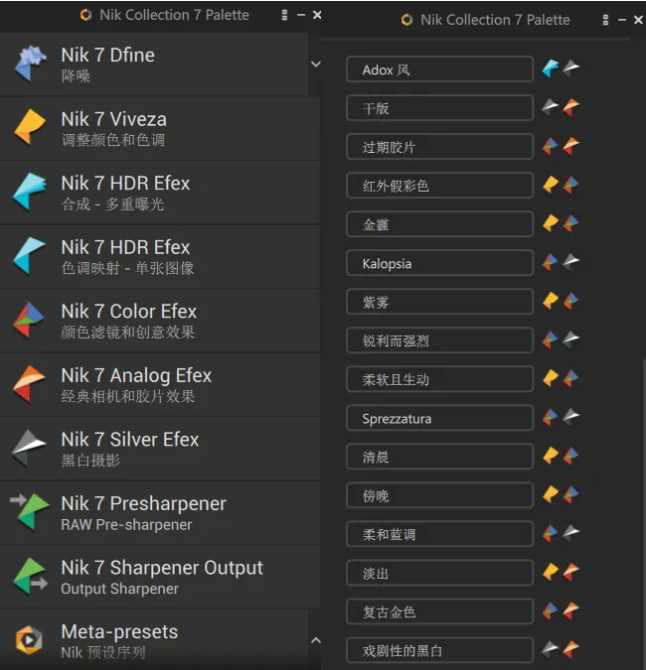
Task: Click Silver Efex icon beside 柔和蓝调 preset
Action: coord(571,532)
